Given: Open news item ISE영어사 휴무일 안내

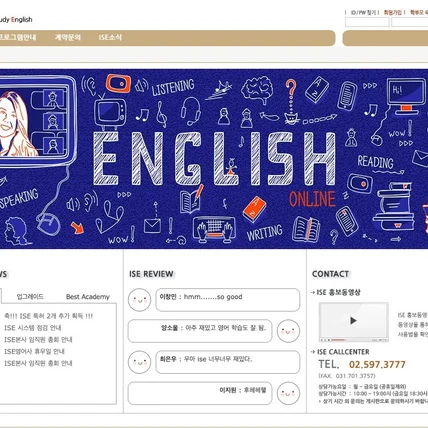Looking at the screenshot, I should pos(34,351).
